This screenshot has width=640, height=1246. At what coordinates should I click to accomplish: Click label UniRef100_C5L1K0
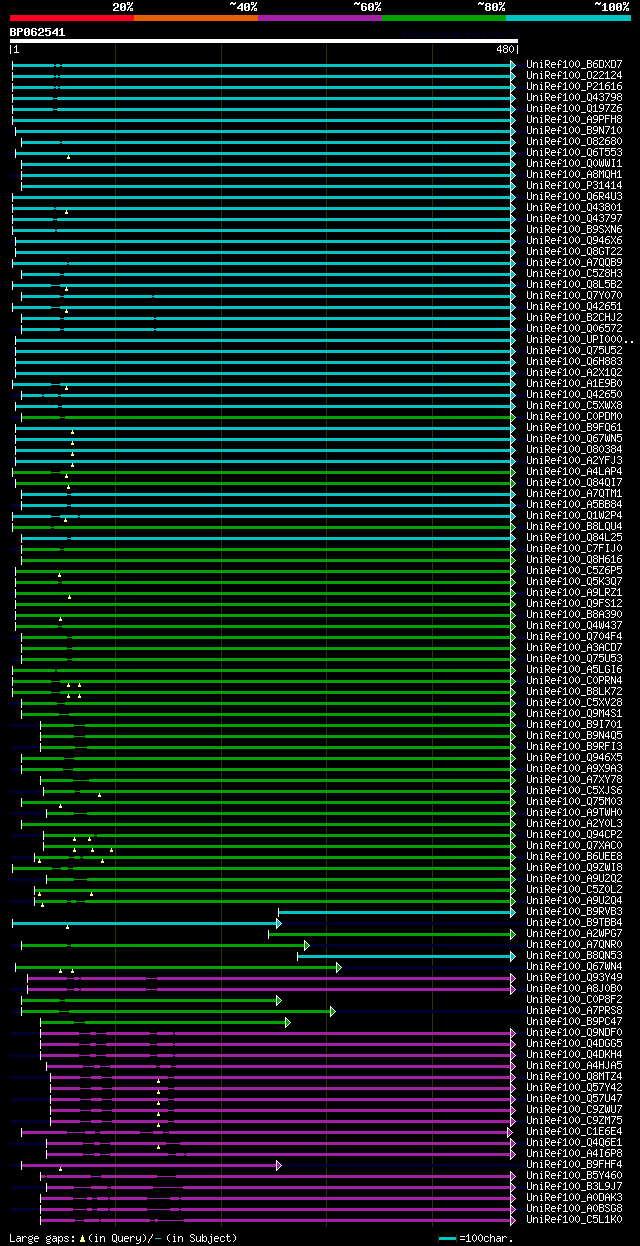click(x=576, y=1219)
